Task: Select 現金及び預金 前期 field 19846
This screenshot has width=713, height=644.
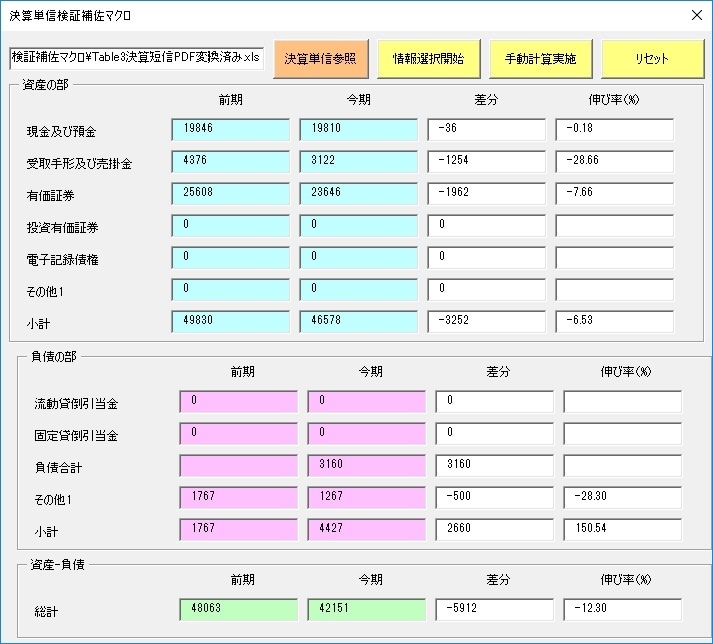Action: pyautogui.click(x=231, y=130)
